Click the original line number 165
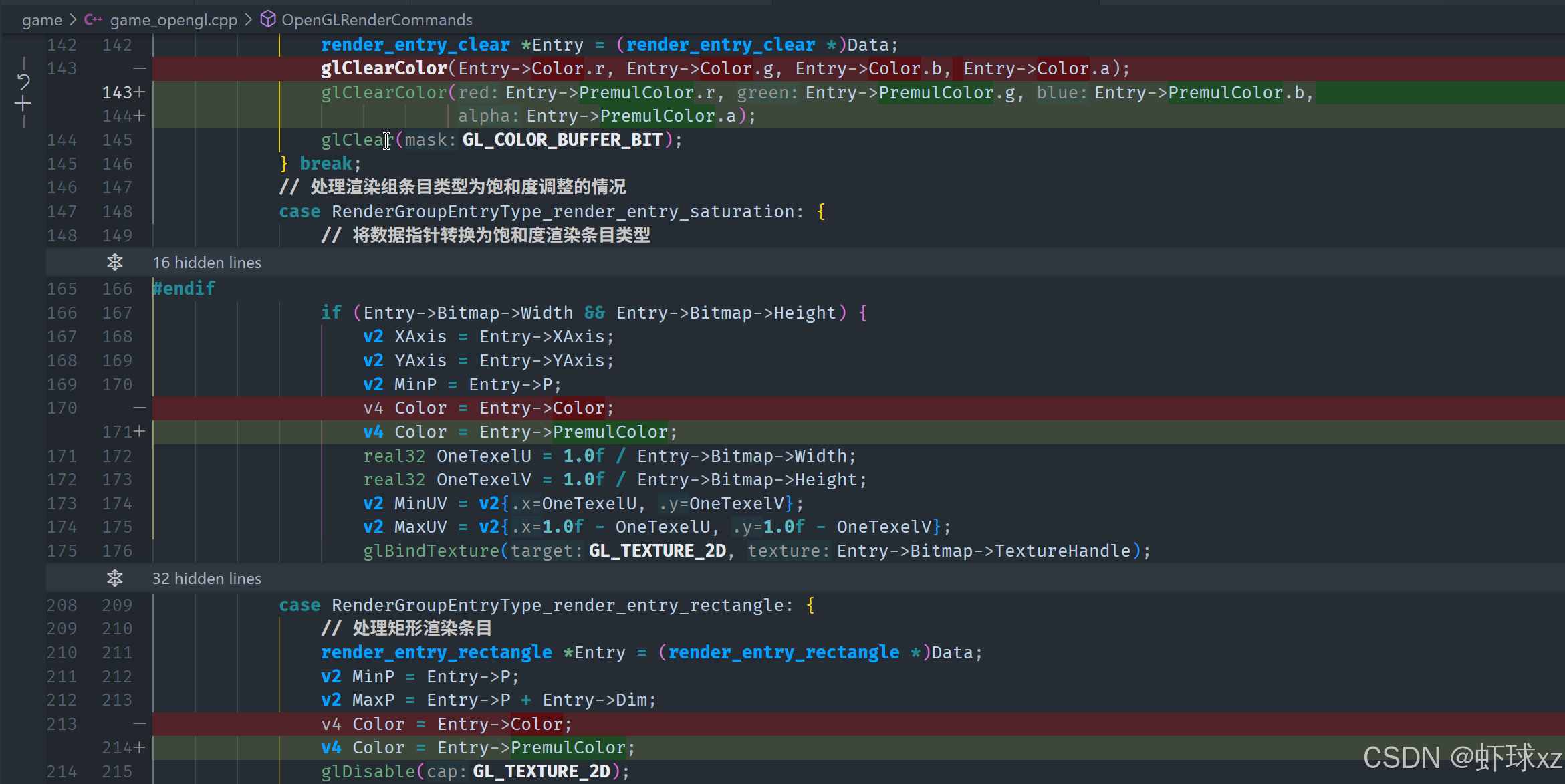 coord(62,289)
